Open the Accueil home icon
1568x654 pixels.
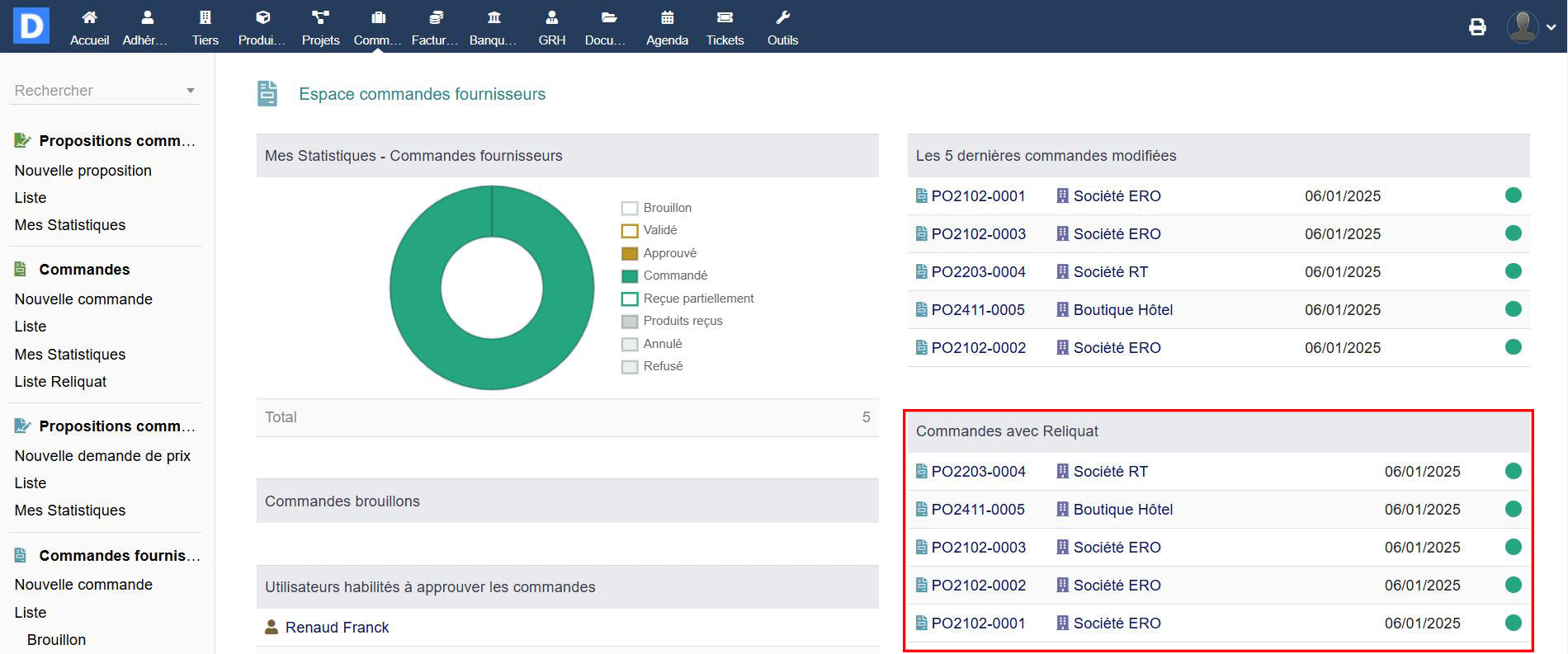point(89,18)
